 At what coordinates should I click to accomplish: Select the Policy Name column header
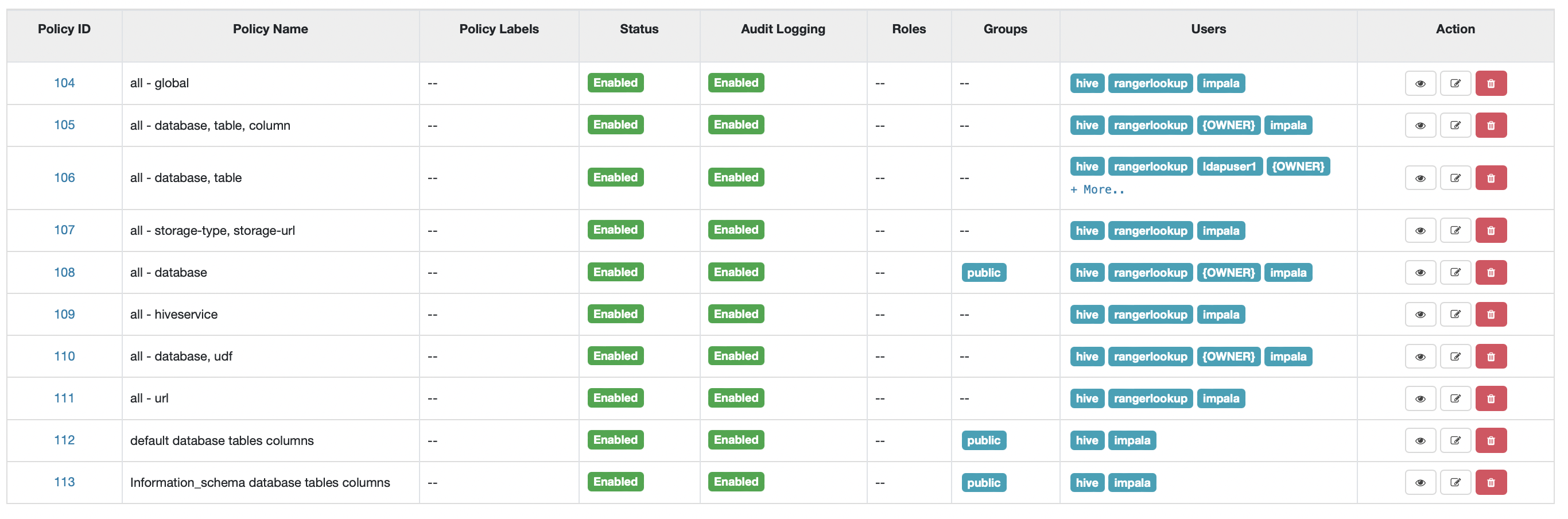click(270, 29)
